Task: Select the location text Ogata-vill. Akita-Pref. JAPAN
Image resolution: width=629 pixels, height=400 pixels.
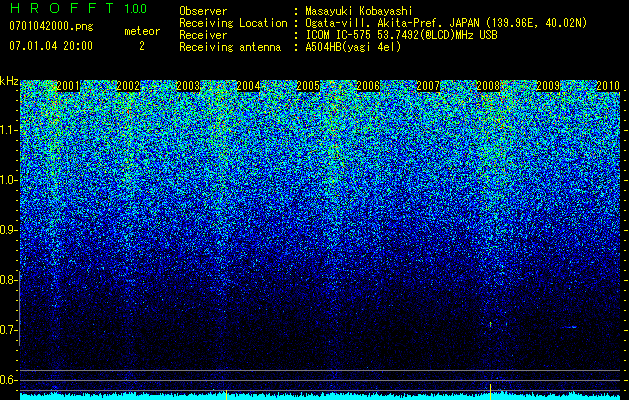Action: click(x=392, y=23)
